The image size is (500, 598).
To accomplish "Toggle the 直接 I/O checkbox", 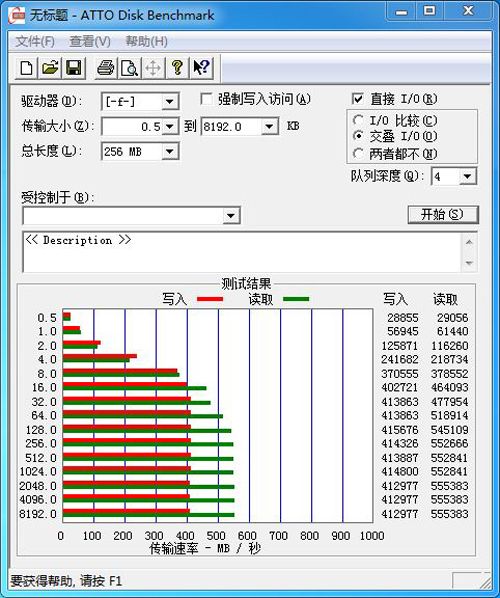I will point(357,99).
